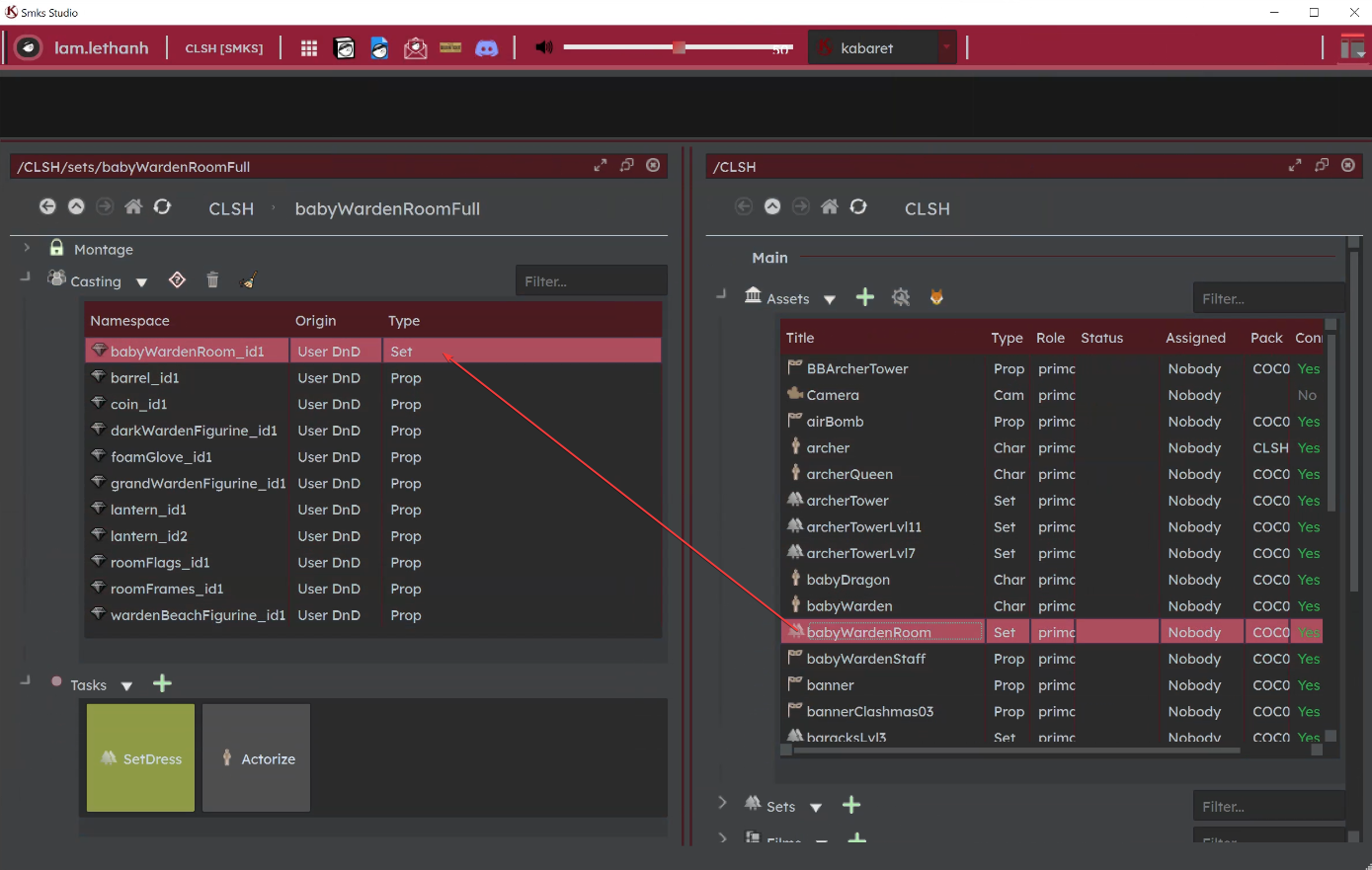Open the layout icon at toolbar right
Screen dimensions: 1372x870
(1352, 47)
